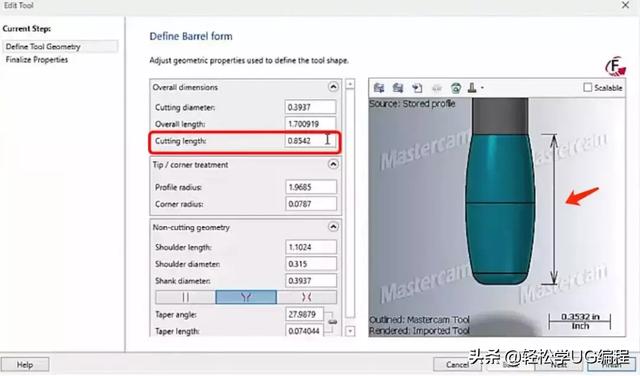
Task: Click the 'Outlined: Mastercam Tool' label
Action: tap(419, 320)
